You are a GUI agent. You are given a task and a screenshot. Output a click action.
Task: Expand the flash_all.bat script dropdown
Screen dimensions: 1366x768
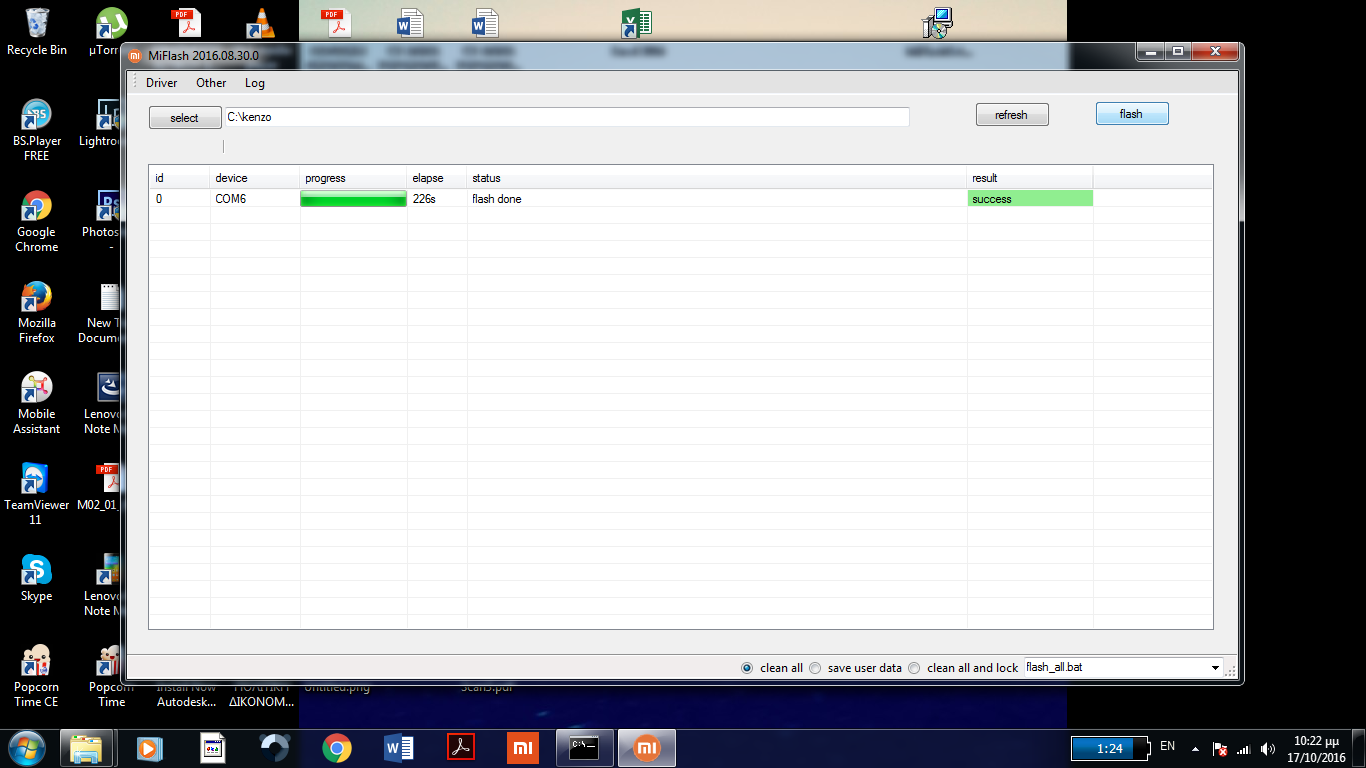pyautogui.click(x=1215, y=668)
